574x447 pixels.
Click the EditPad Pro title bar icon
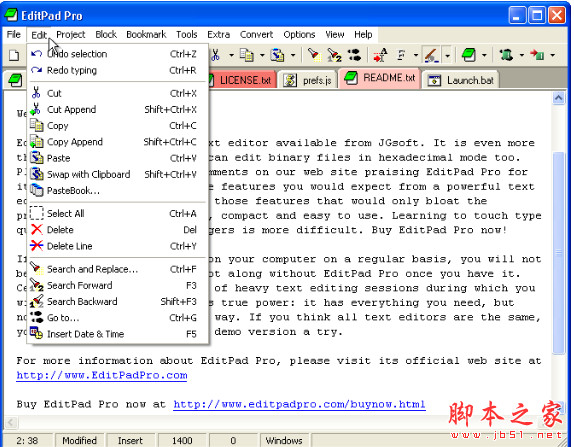pos(11,15)
